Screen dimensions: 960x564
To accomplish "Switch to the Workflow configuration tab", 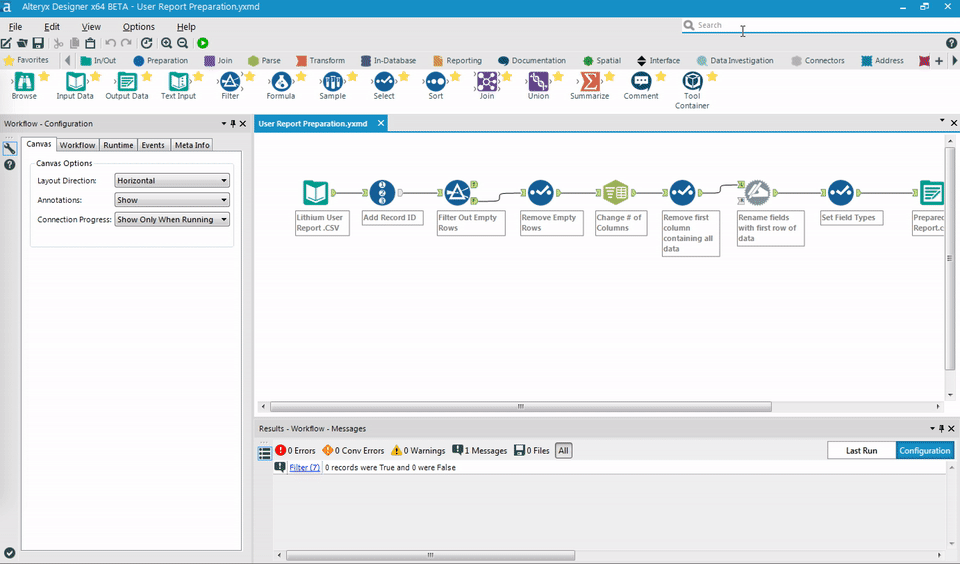I will click(77, 145).
